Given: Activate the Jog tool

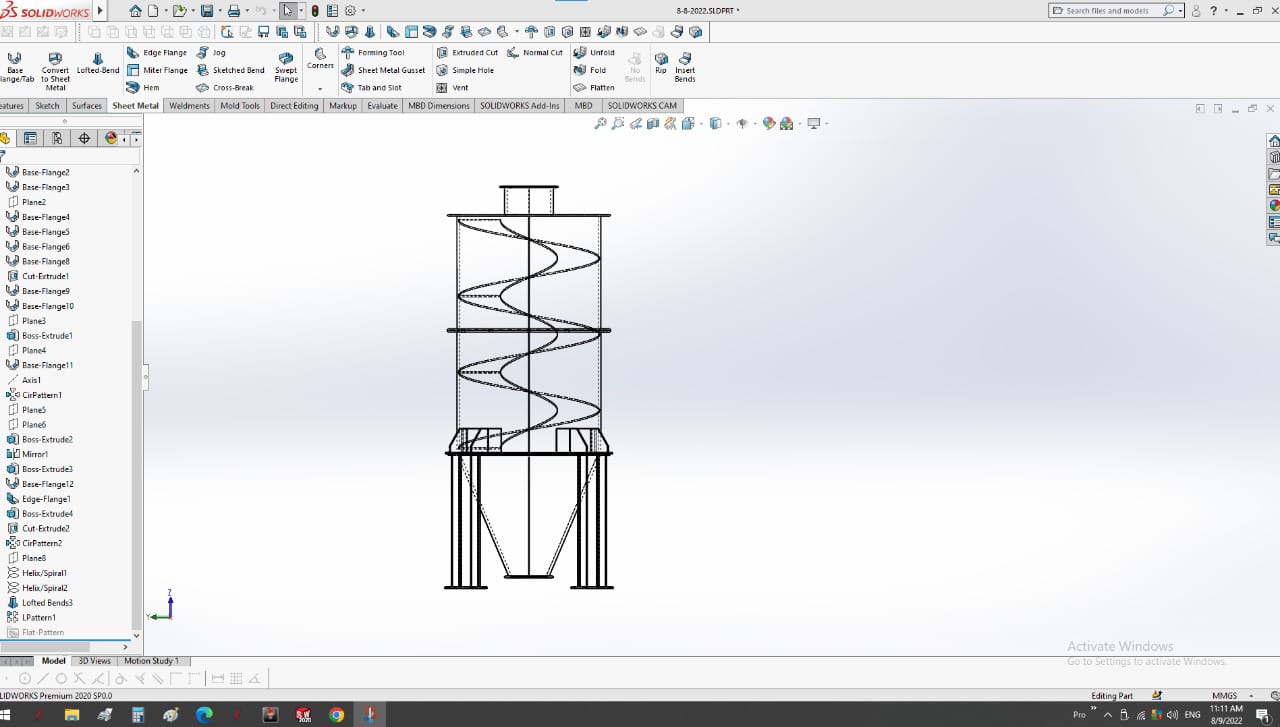Looking at the screenshot, I should point(211,53).
